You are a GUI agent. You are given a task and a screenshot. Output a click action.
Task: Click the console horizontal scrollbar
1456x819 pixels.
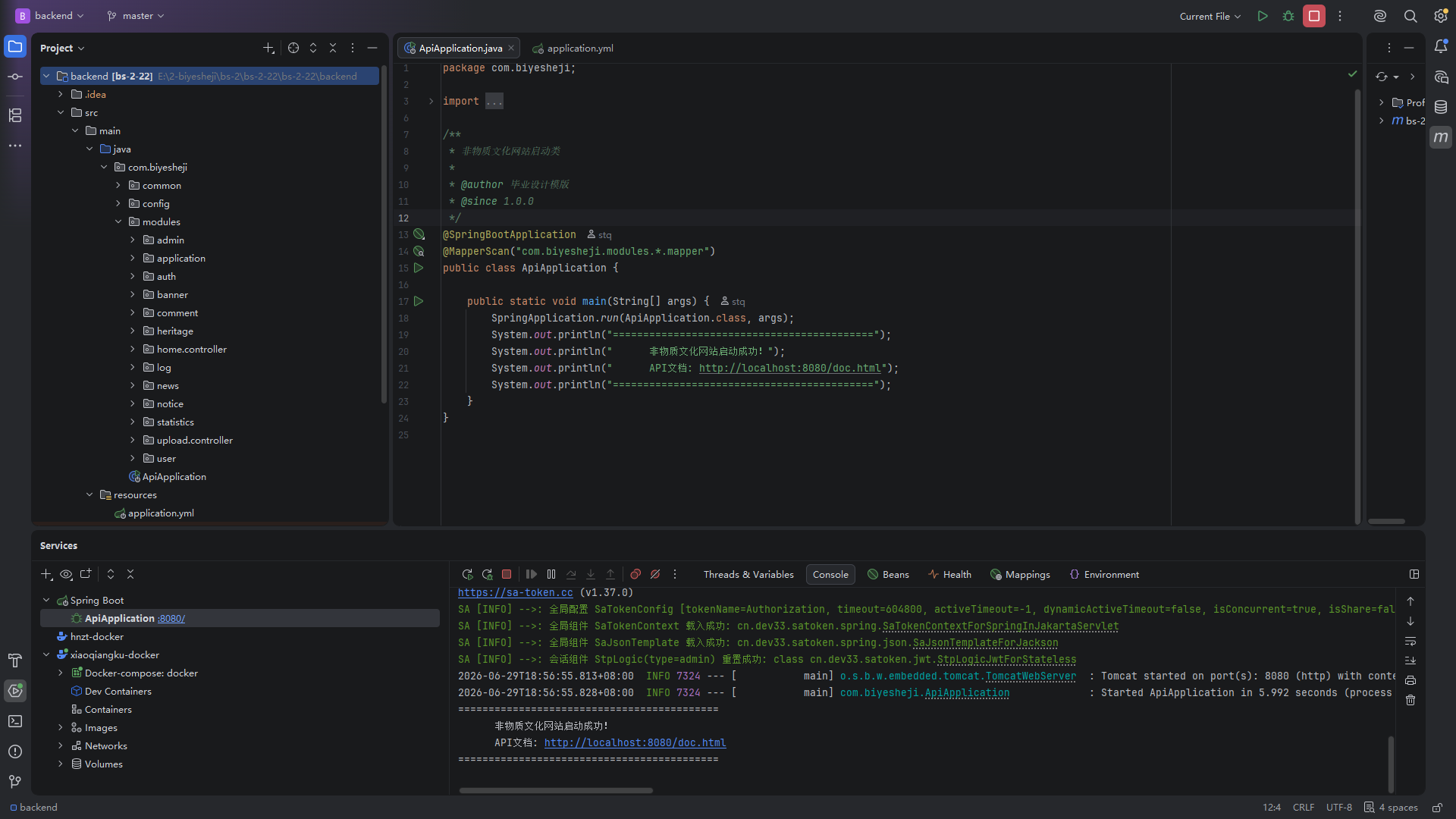coord(556,790)
